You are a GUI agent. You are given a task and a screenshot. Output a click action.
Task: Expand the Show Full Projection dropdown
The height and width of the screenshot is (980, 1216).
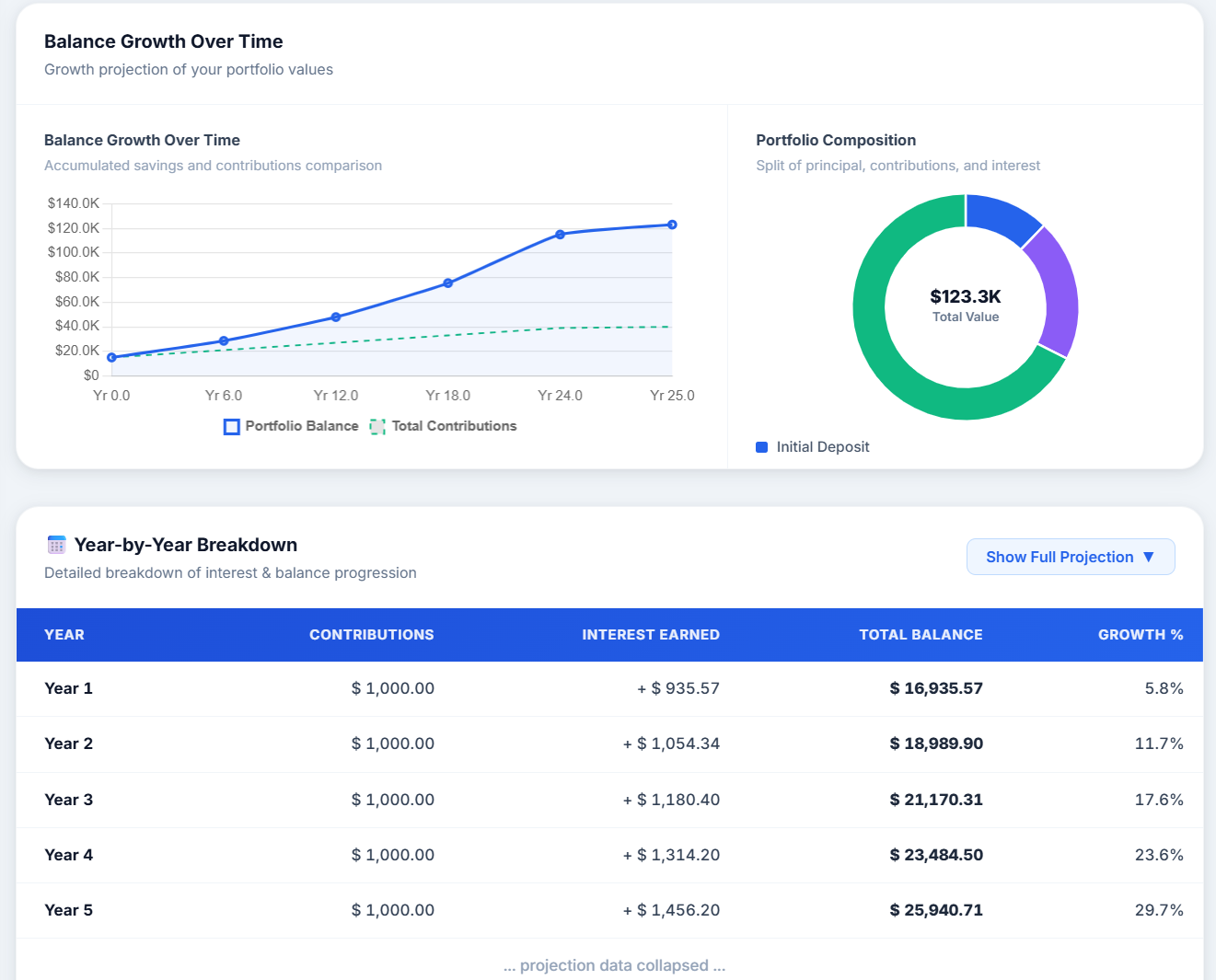click(x=1071, y=557)
